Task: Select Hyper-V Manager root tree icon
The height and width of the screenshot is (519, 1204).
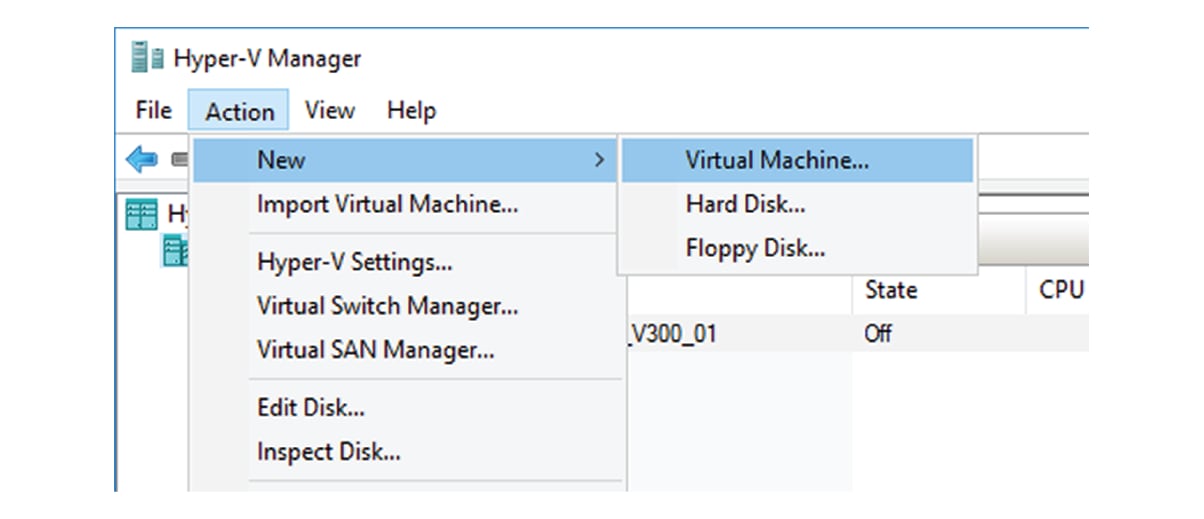Action: pos(142,214)
